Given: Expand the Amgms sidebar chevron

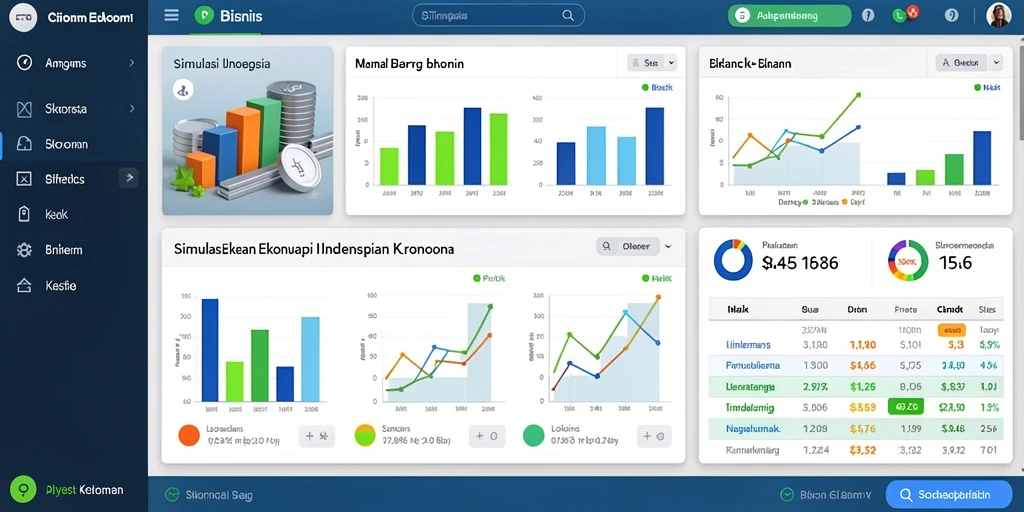Looking at the screenshot, I should 132,63.
